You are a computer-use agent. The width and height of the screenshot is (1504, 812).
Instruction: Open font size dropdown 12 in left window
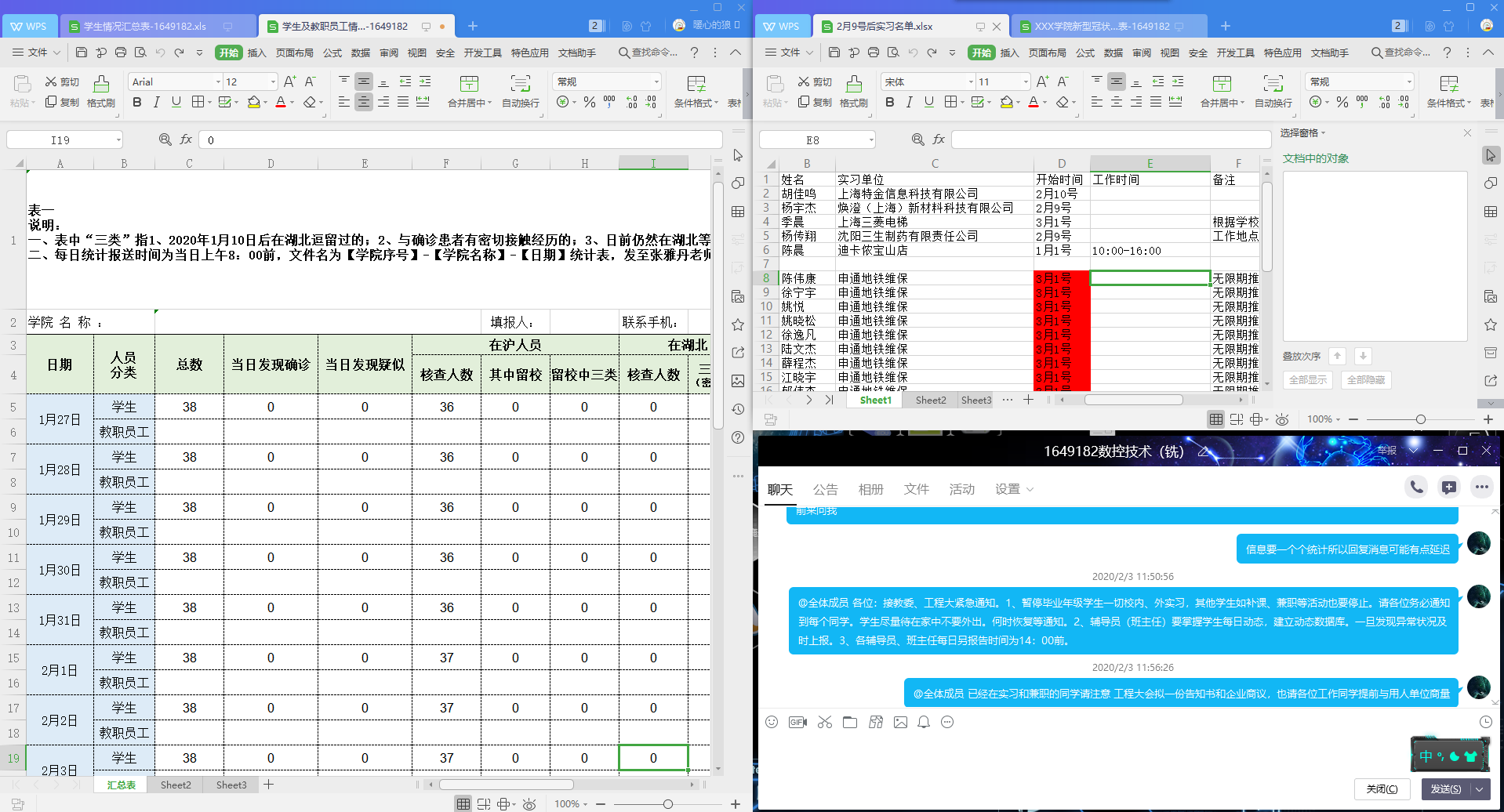(273, 82)
